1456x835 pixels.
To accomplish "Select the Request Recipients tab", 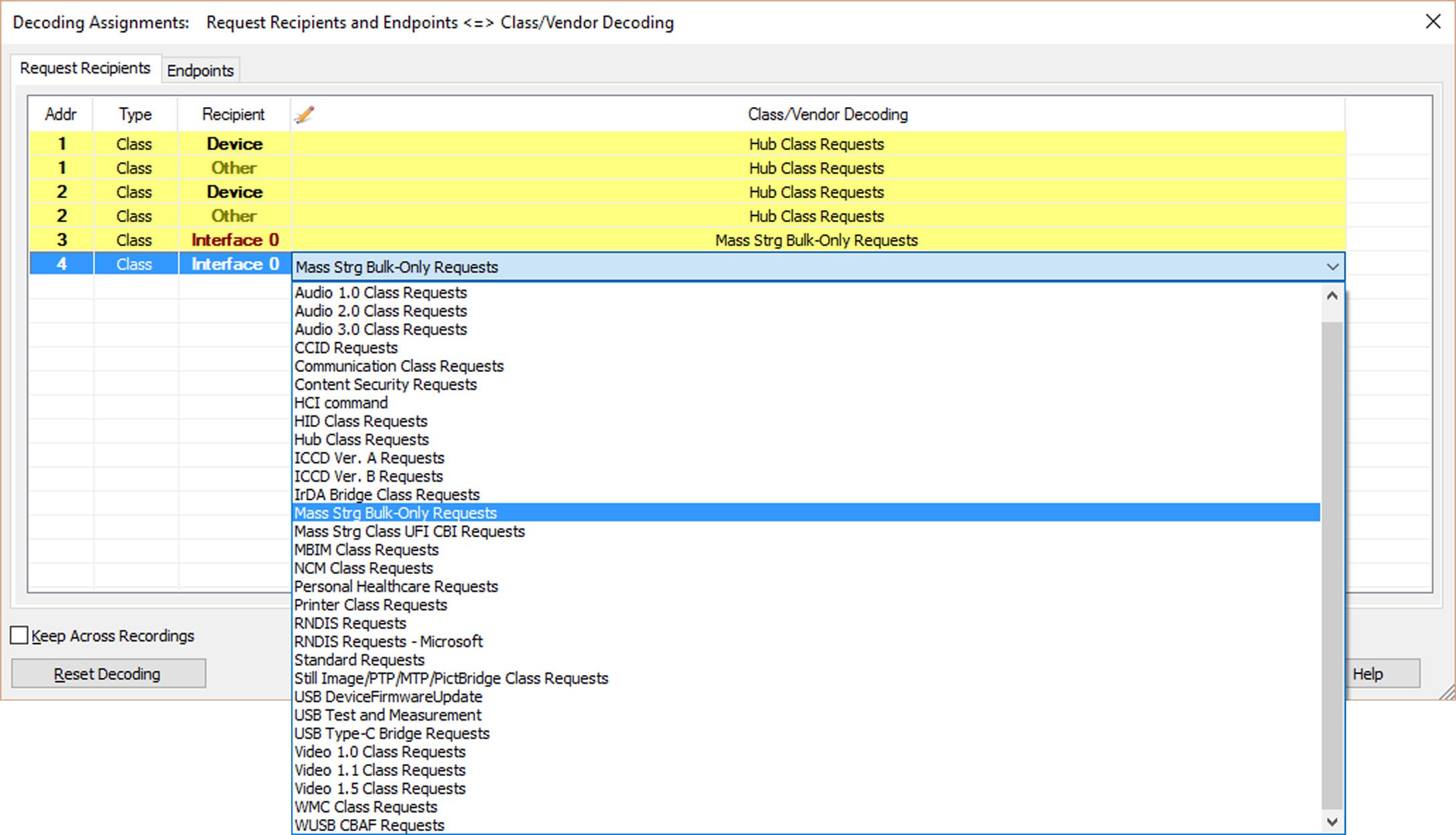I will pos(85,68).
